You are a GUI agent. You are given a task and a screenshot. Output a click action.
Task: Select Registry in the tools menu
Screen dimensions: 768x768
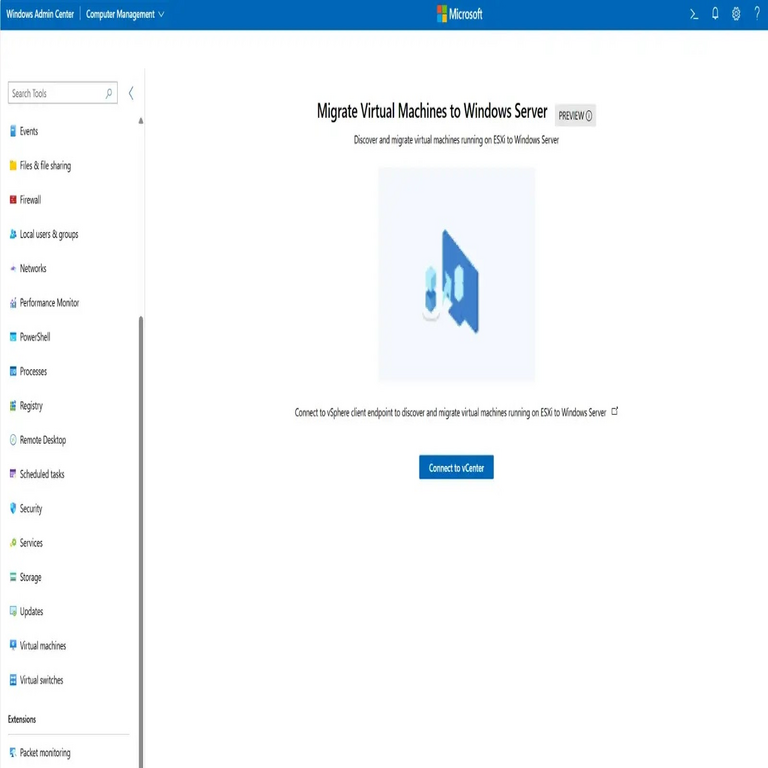(x=31, y=406)
